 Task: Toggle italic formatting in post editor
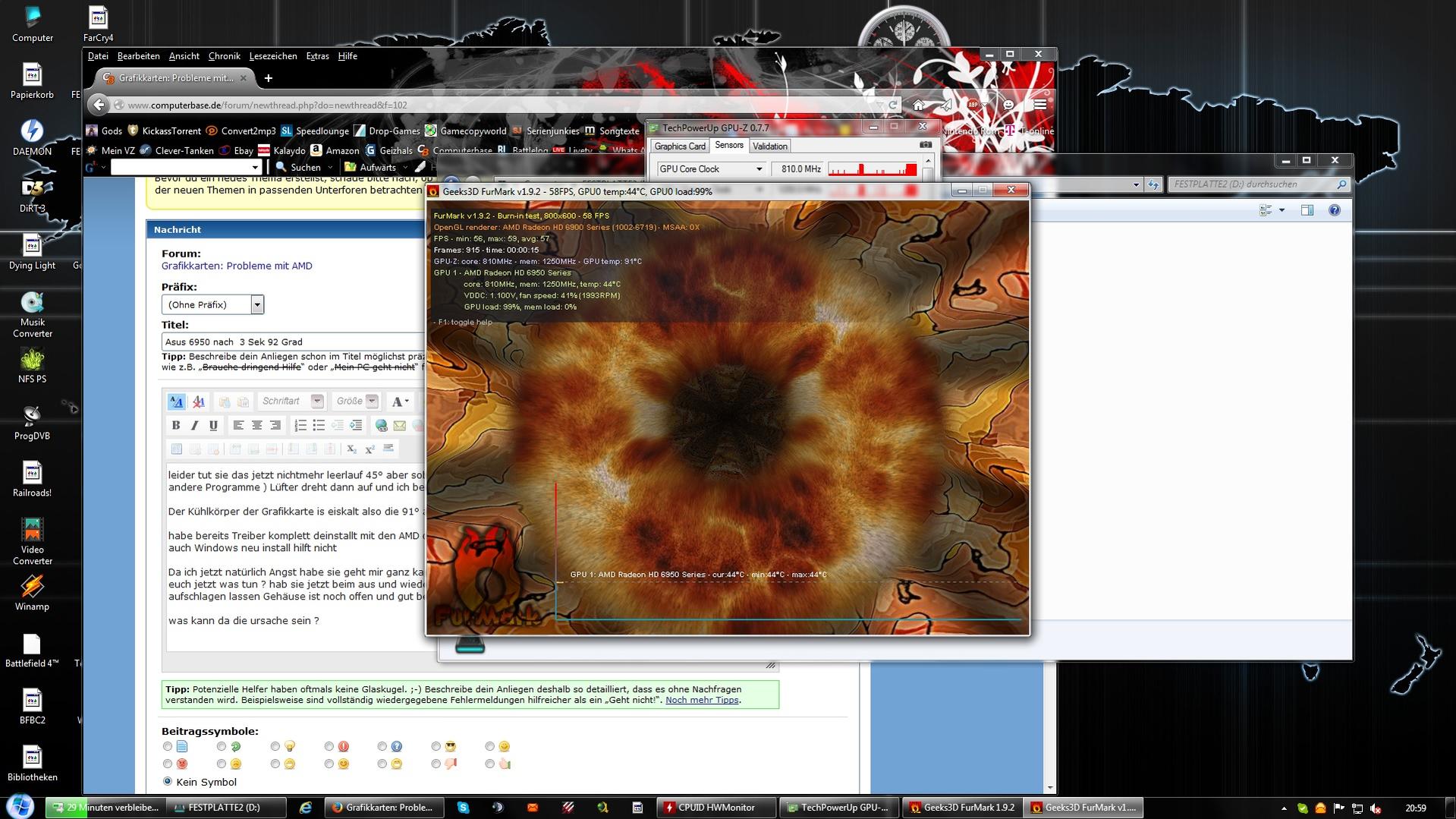pos(194,426)
